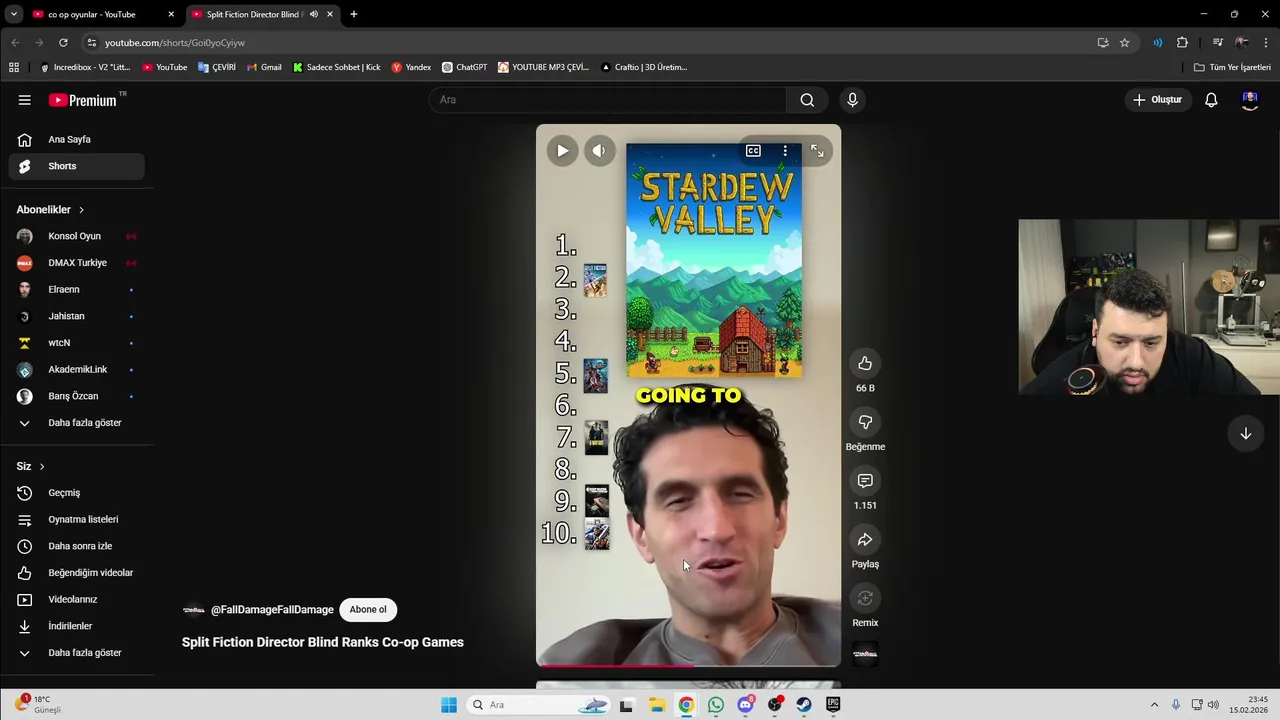Screen dimensions: 1280x720
Task: Expand Daha fazla göster under subscriptions
Action: click(x=76, y=423)
